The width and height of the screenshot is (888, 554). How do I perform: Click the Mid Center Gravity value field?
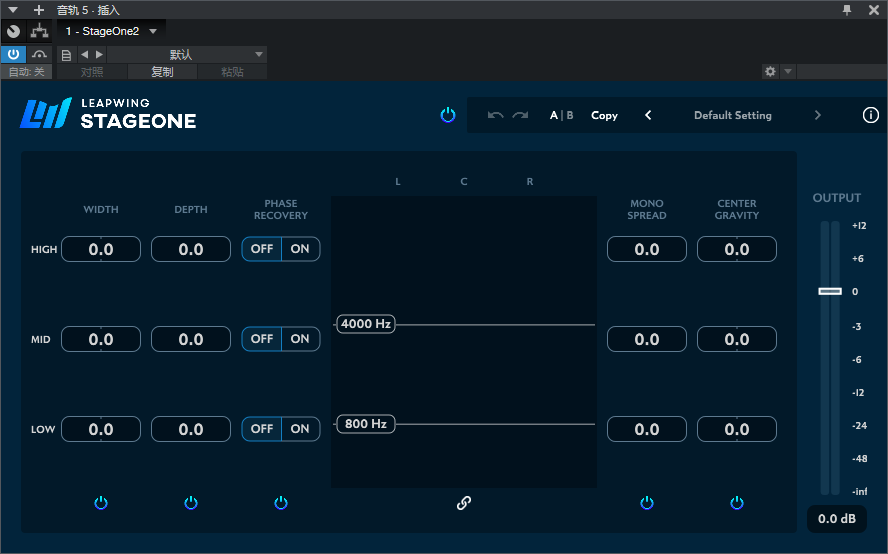[x=737, y=339]
